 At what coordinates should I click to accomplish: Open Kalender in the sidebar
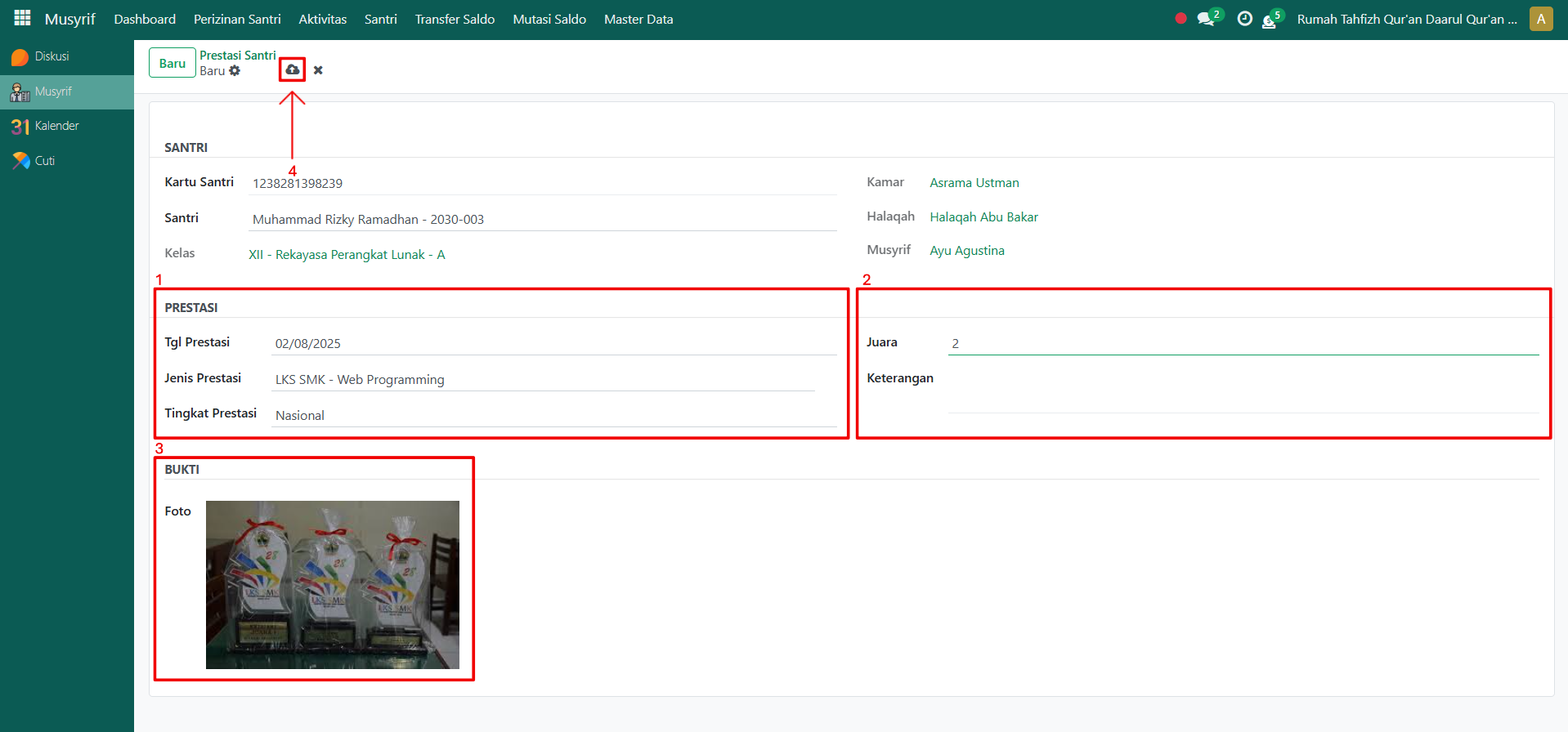tap(56, 126)
